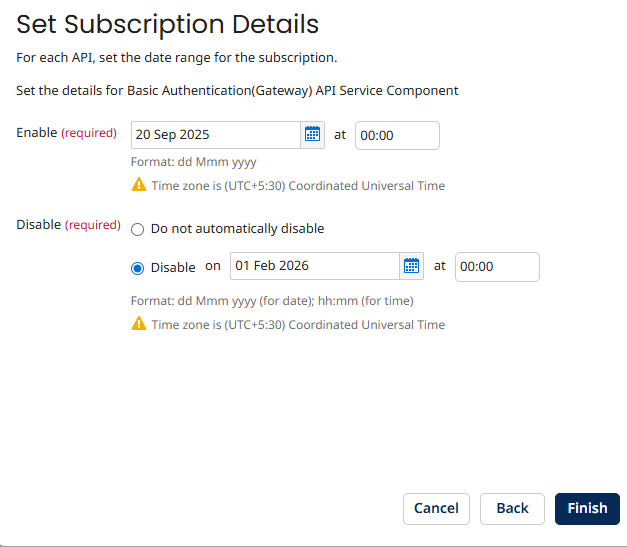Go back with the Back button
Image resolution: width=627 pixels, height=547 pixels.
pyautogui.click(x=512, y=508)
